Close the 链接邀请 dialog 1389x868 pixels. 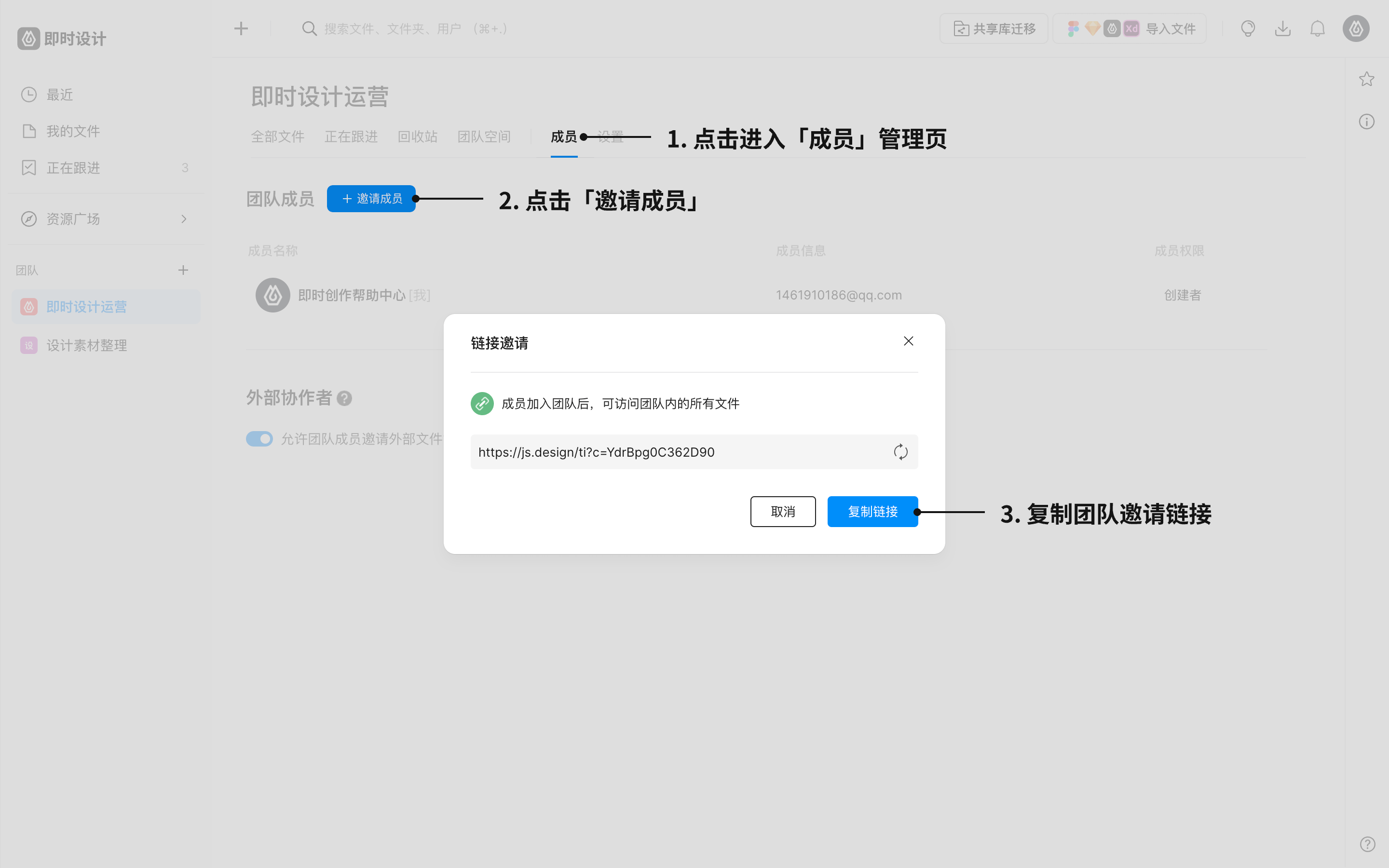click(908, 341)
